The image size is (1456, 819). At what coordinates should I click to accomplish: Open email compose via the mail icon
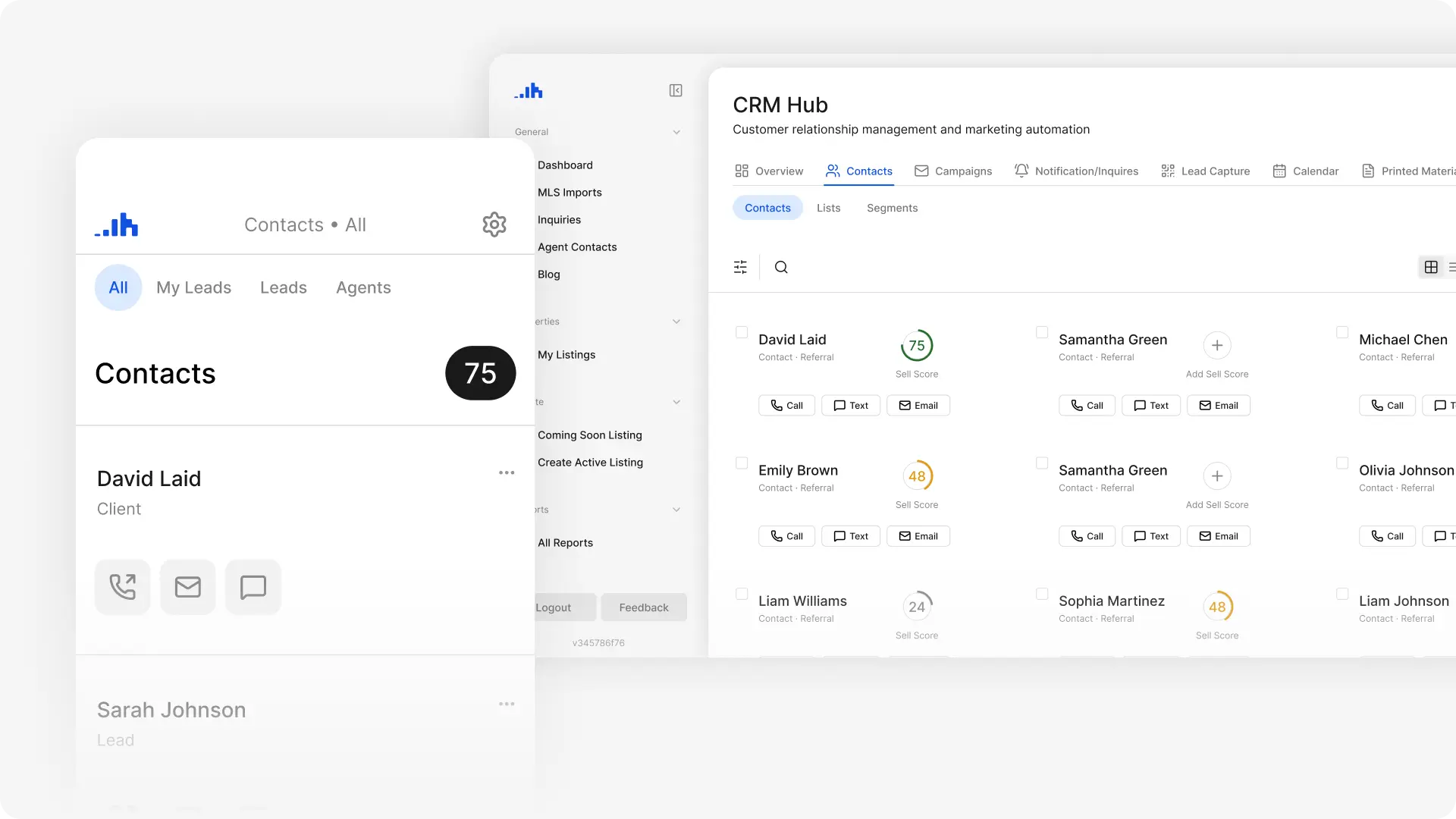pos(187,587)
